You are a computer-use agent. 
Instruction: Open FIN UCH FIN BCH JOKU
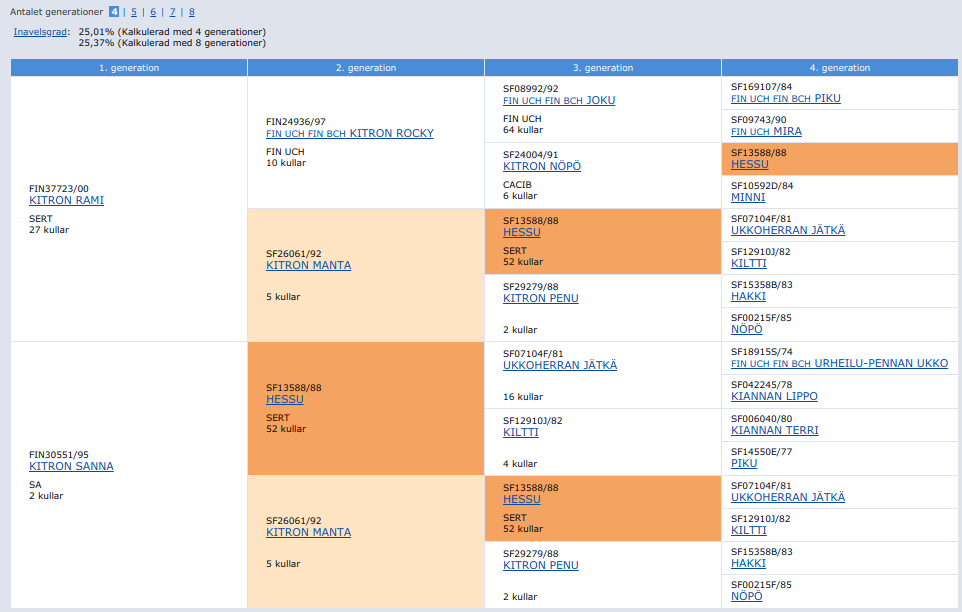pos(559,100)
